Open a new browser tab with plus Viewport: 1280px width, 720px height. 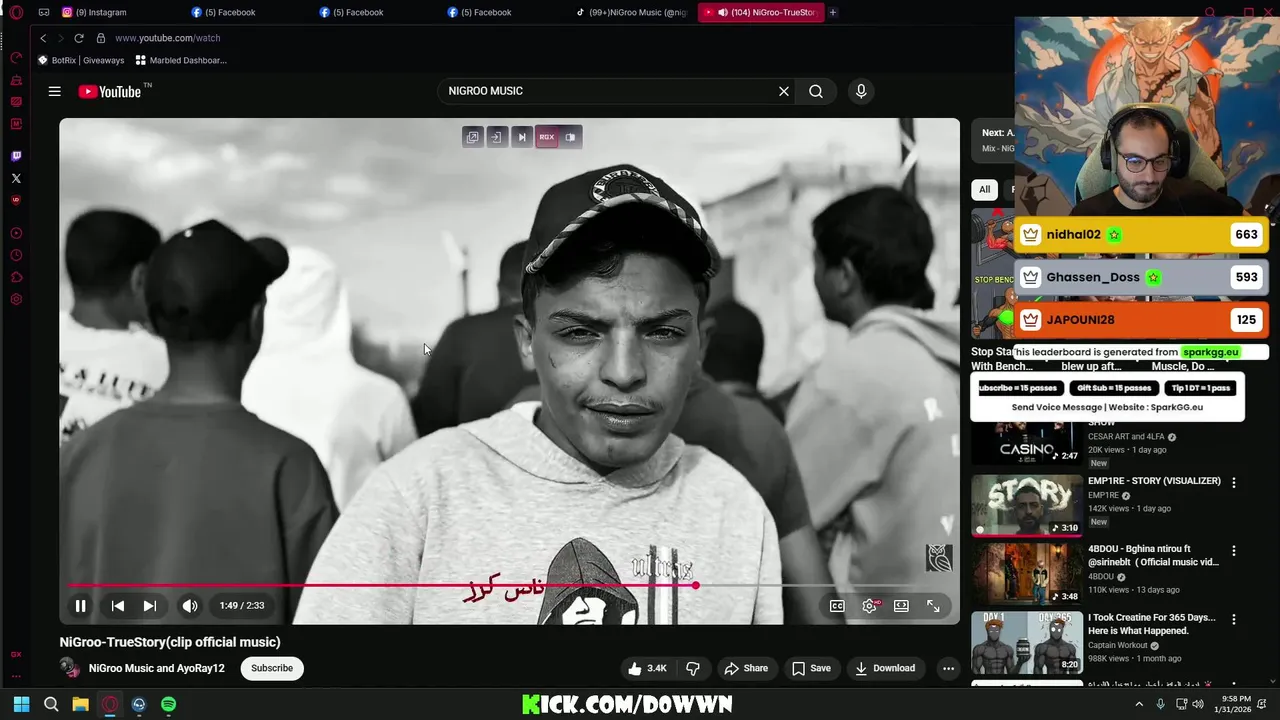pos(832,12)
